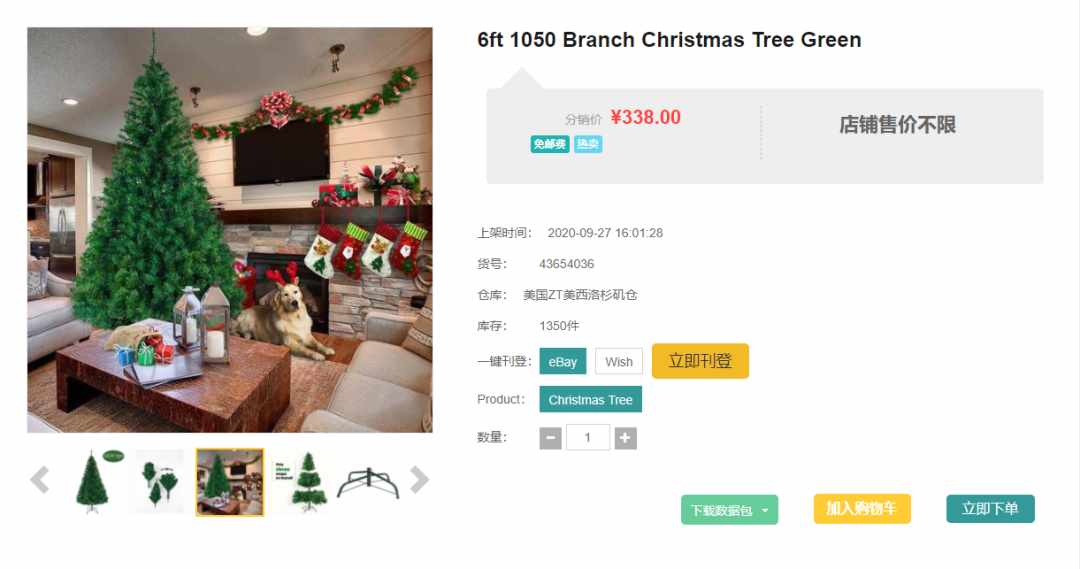View tree branch detail thumbnail
Image resolution: width=1080 pixels, height=569 pixels.
[160, 482]
